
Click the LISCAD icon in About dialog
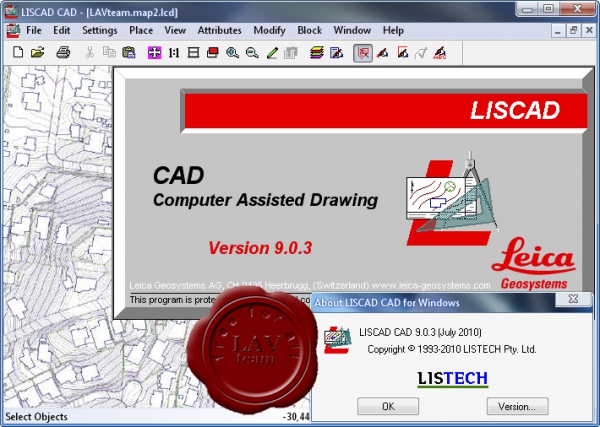337,340
